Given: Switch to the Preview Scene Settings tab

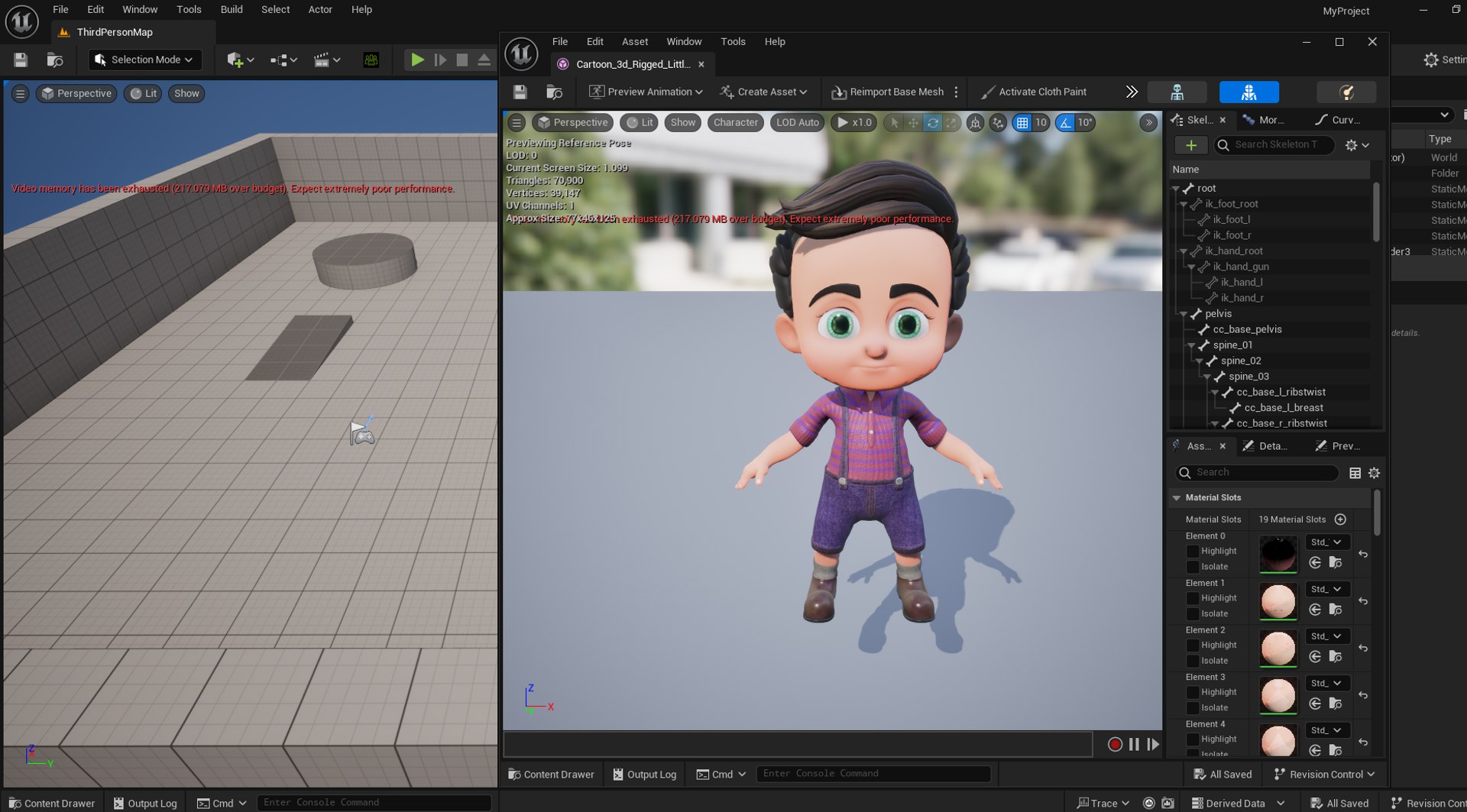Looking at the screenshot, I should [1339, 446].
